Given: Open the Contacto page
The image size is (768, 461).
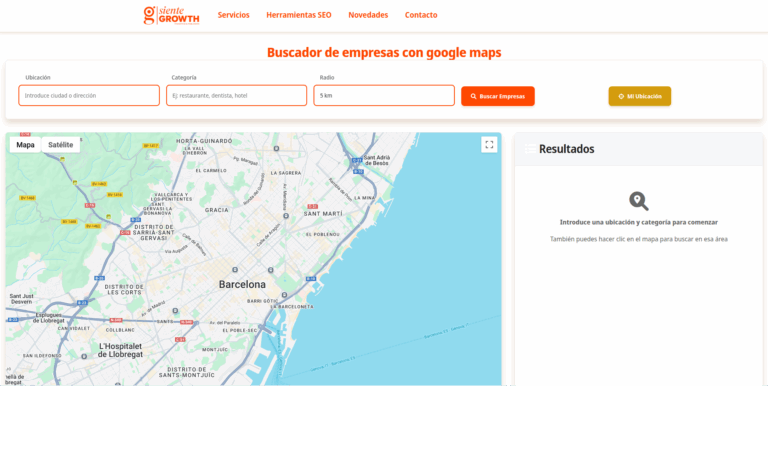Looking at the screenshot, I should [421, 15].
